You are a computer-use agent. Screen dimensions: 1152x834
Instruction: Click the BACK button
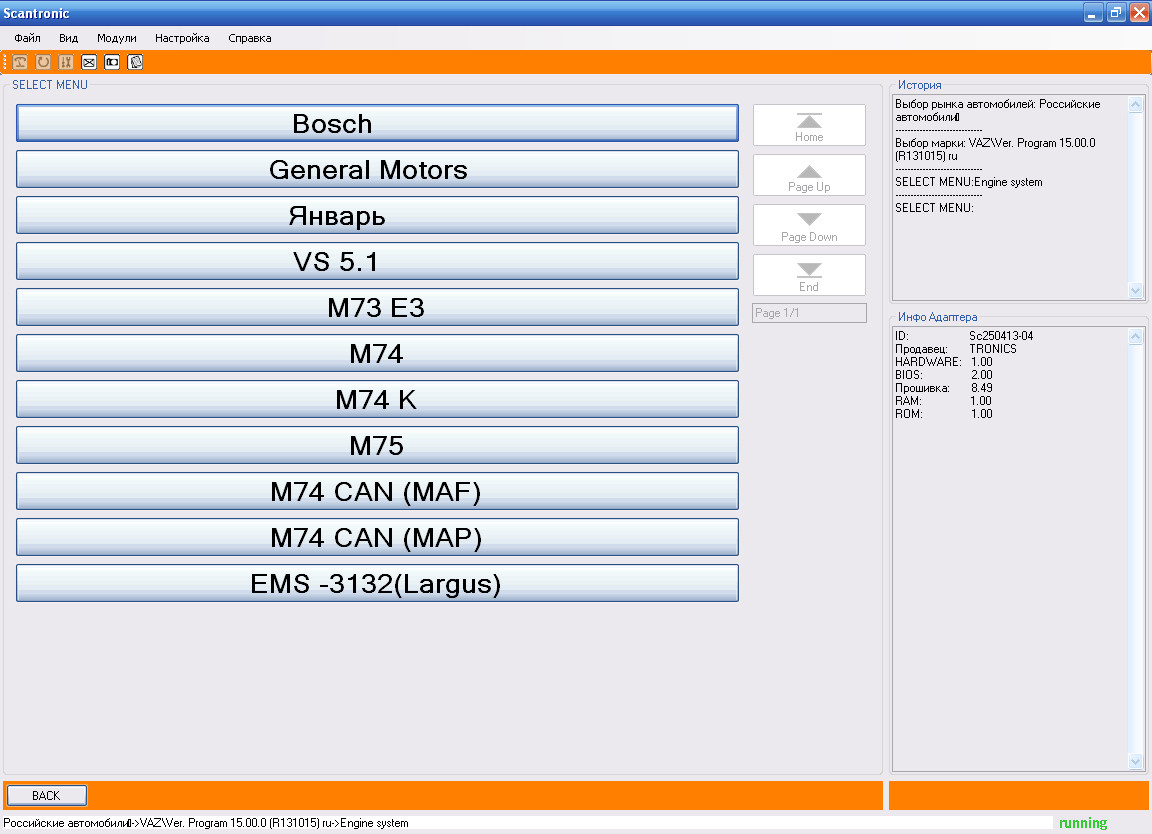tap(46, 796)
